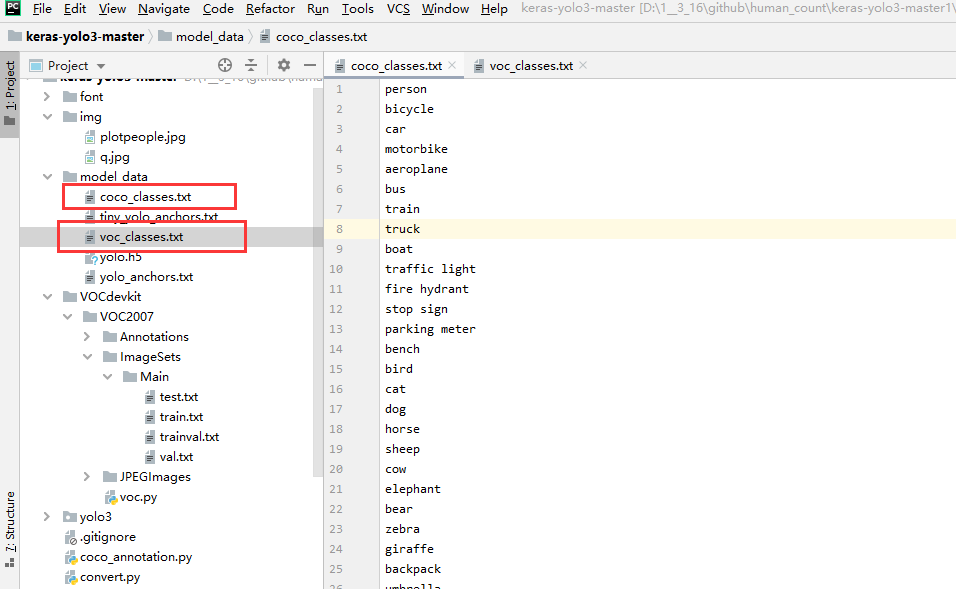Select yolo.h5 in the project tree
The width and height of the screenshot is (956, 589).
(121, 257)
